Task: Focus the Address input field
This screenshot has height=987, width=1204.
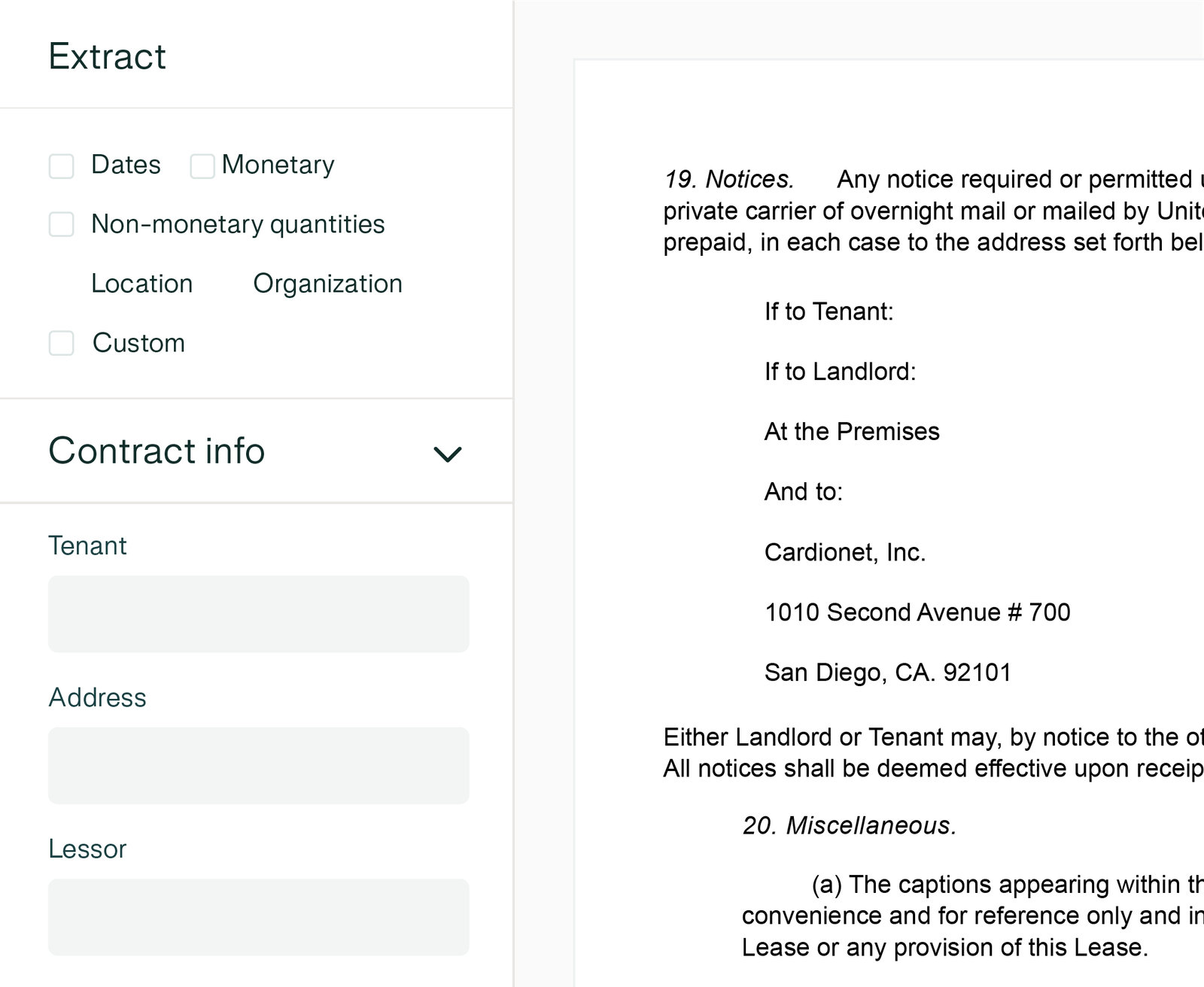Action: tap(258, 765)
